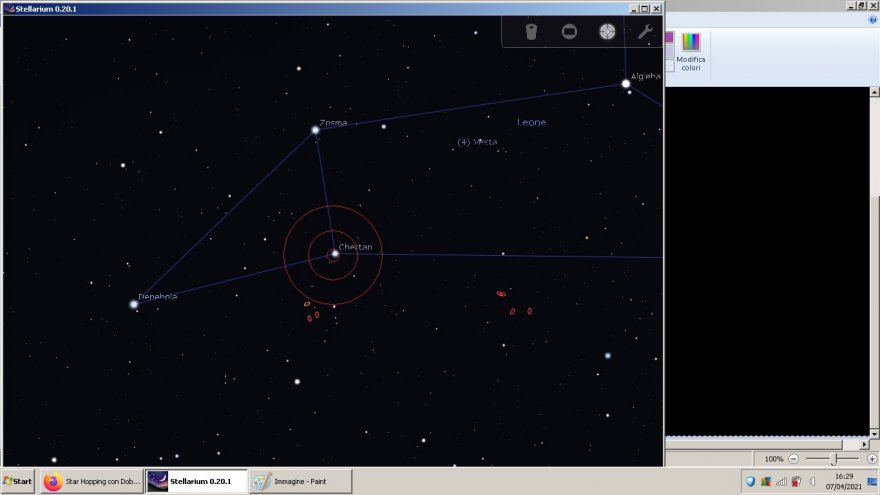Viewport: 880px width, 495px height.
Task: Maximize the Stellarium window
Action: click(x=645, y=8)
